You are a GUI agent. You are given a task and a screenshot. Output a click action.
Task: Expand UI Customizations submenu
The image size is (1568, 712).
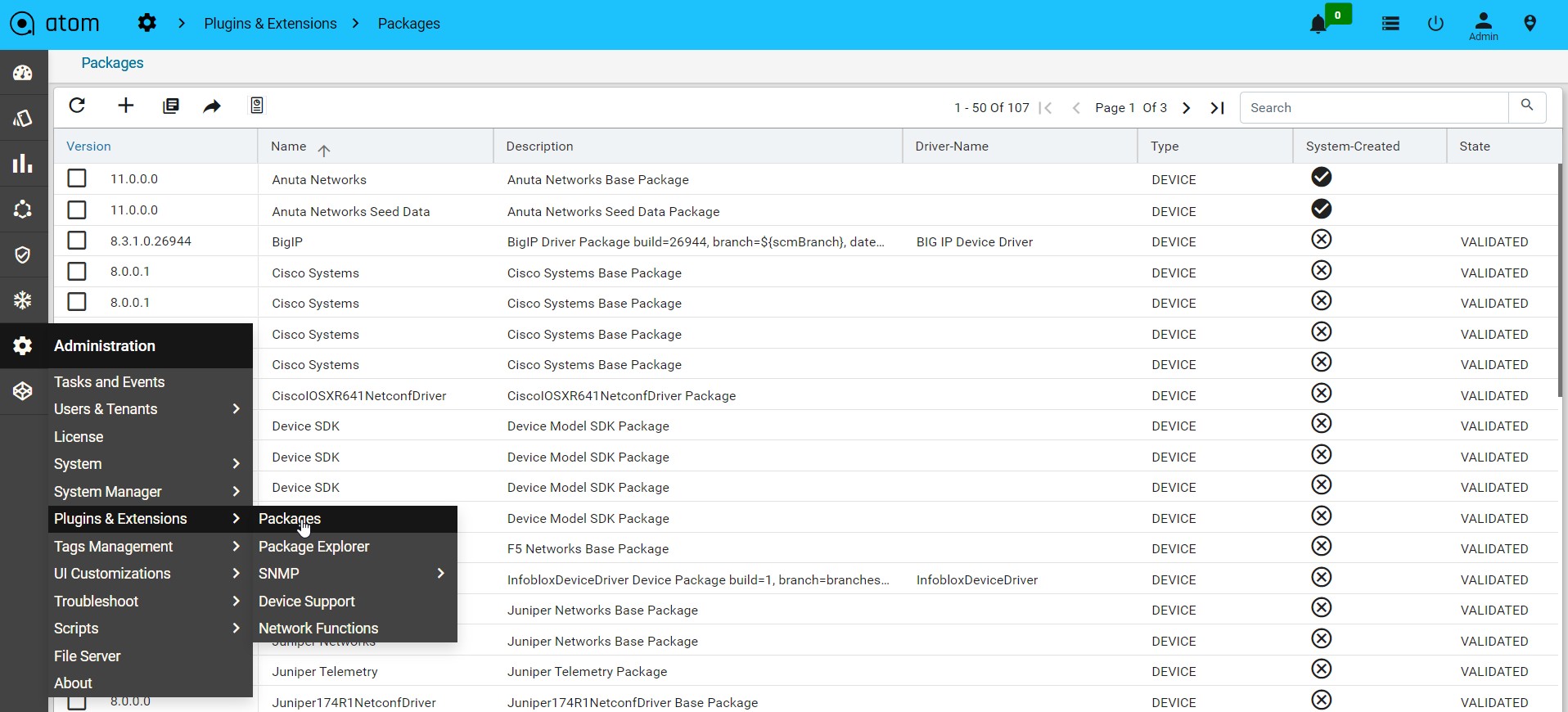click(x=236, y=574)
